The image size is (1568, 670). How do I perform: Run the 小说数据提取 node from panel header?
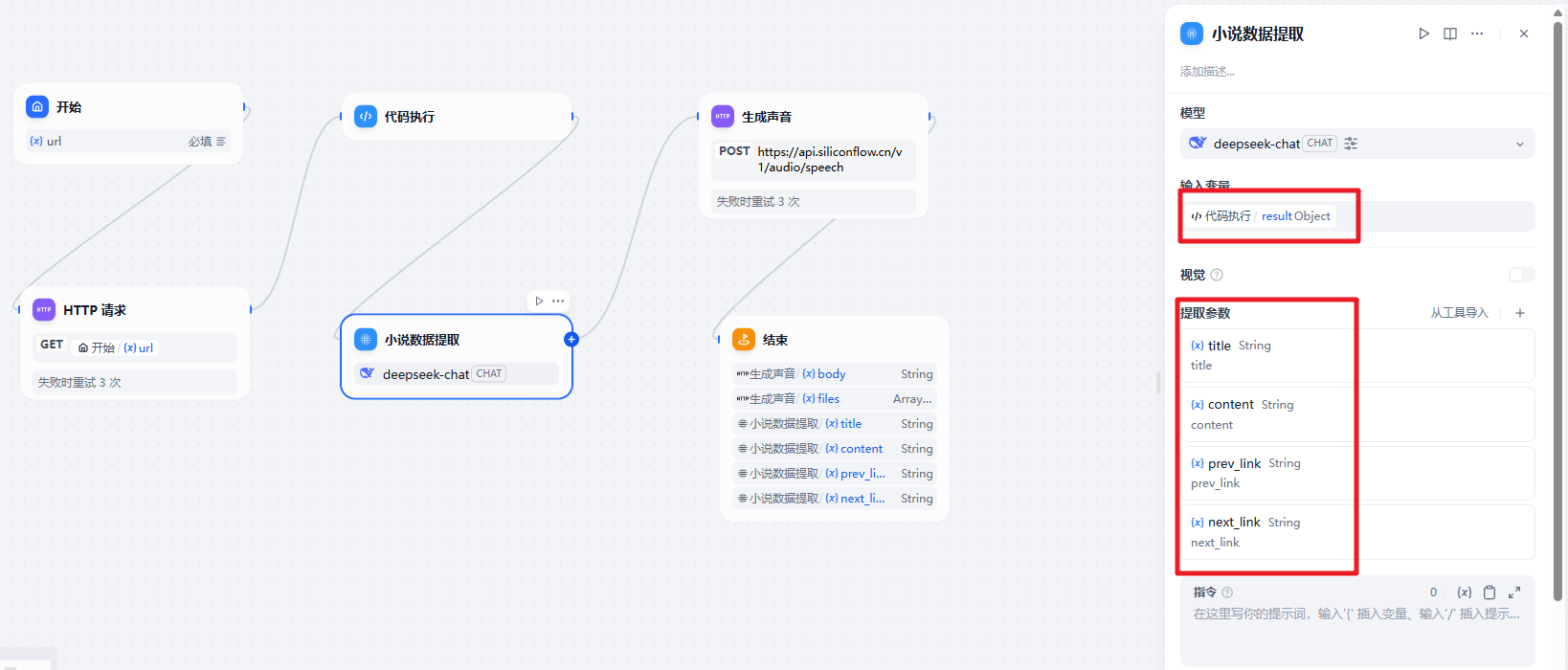[1423, 33]
